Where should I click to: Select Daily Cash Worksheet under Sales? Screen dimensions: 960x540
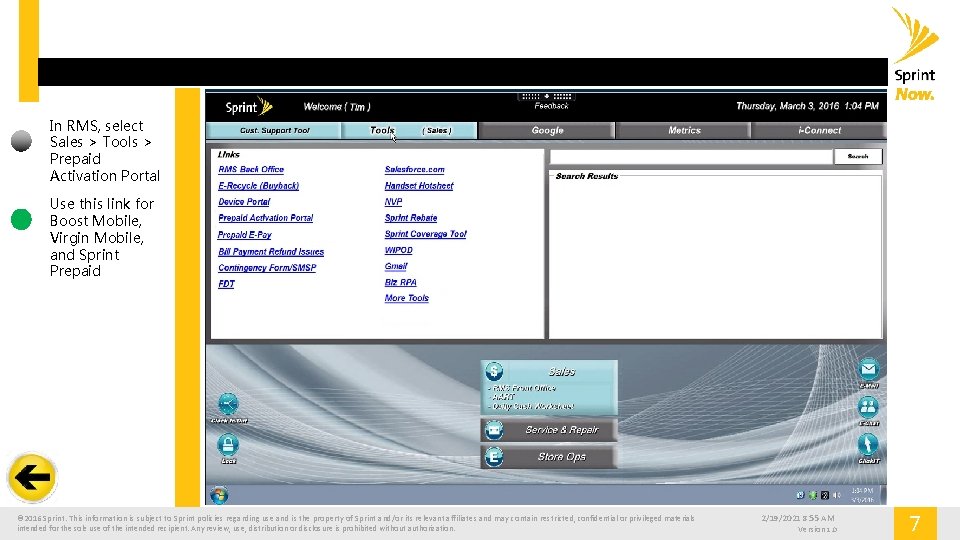click(x=533, y=406)
